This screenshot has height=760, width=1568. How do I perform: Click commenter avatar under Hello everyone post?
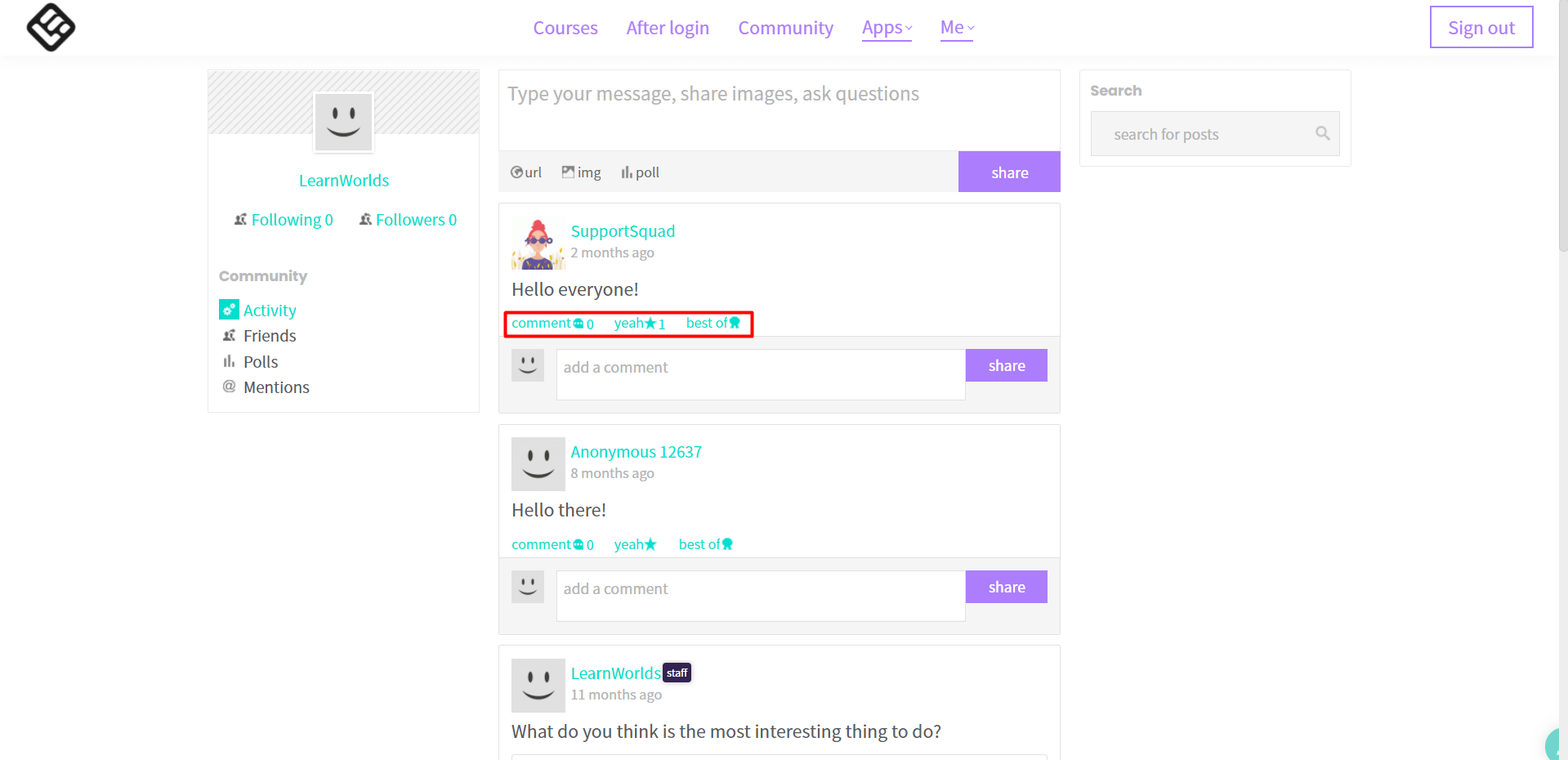point(528,365)
